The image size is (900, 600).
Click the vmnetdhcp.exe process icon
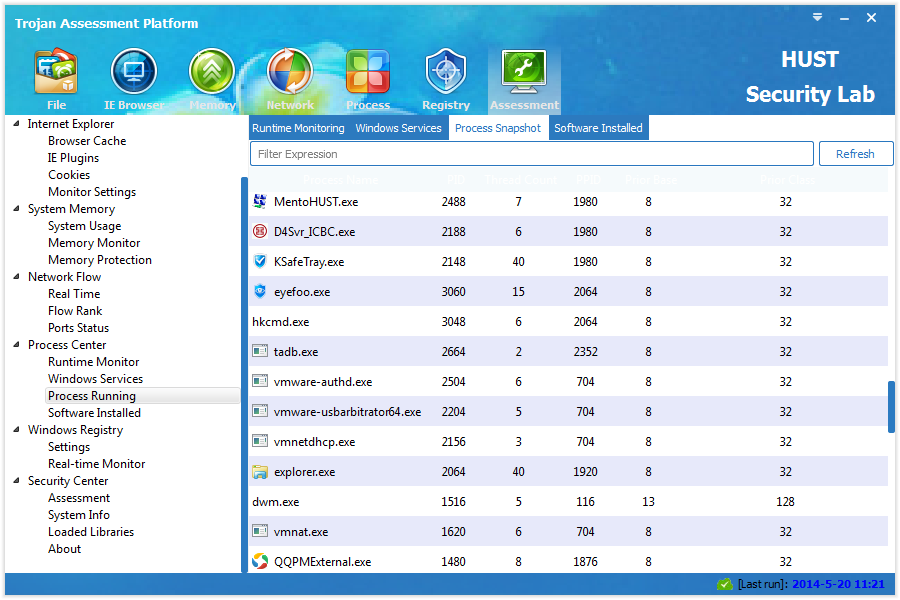[x=260, y=441]
